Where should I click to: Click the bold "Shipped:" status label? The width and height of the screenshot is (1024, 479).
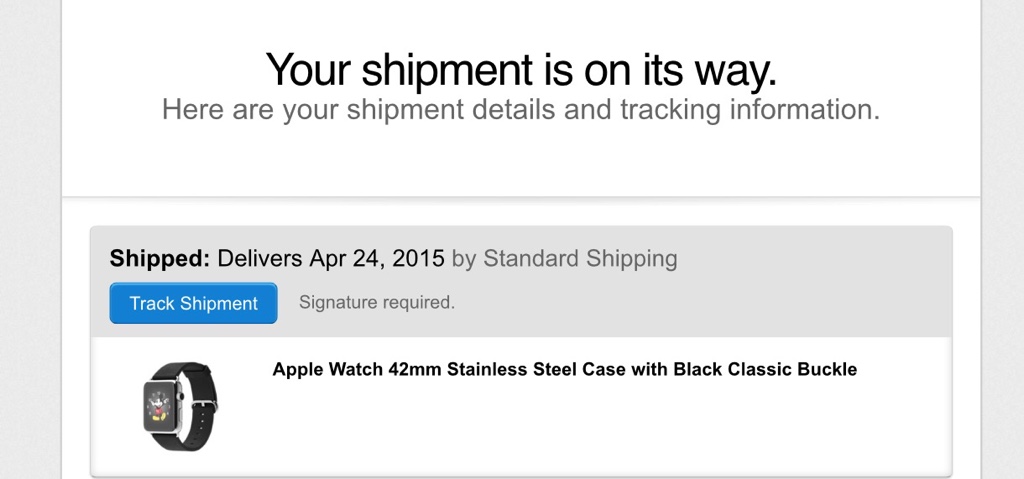(160, 259)
